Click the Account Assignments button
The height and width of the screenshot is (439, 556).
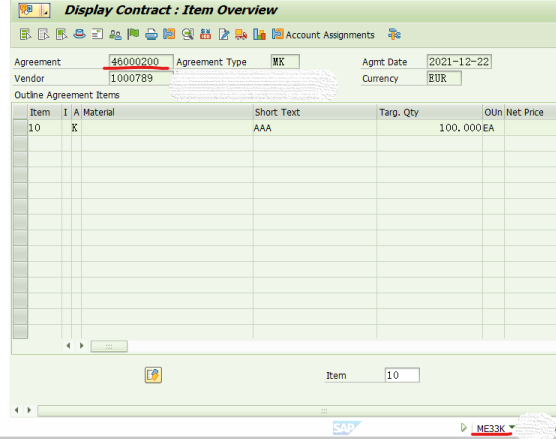(323, 34)
